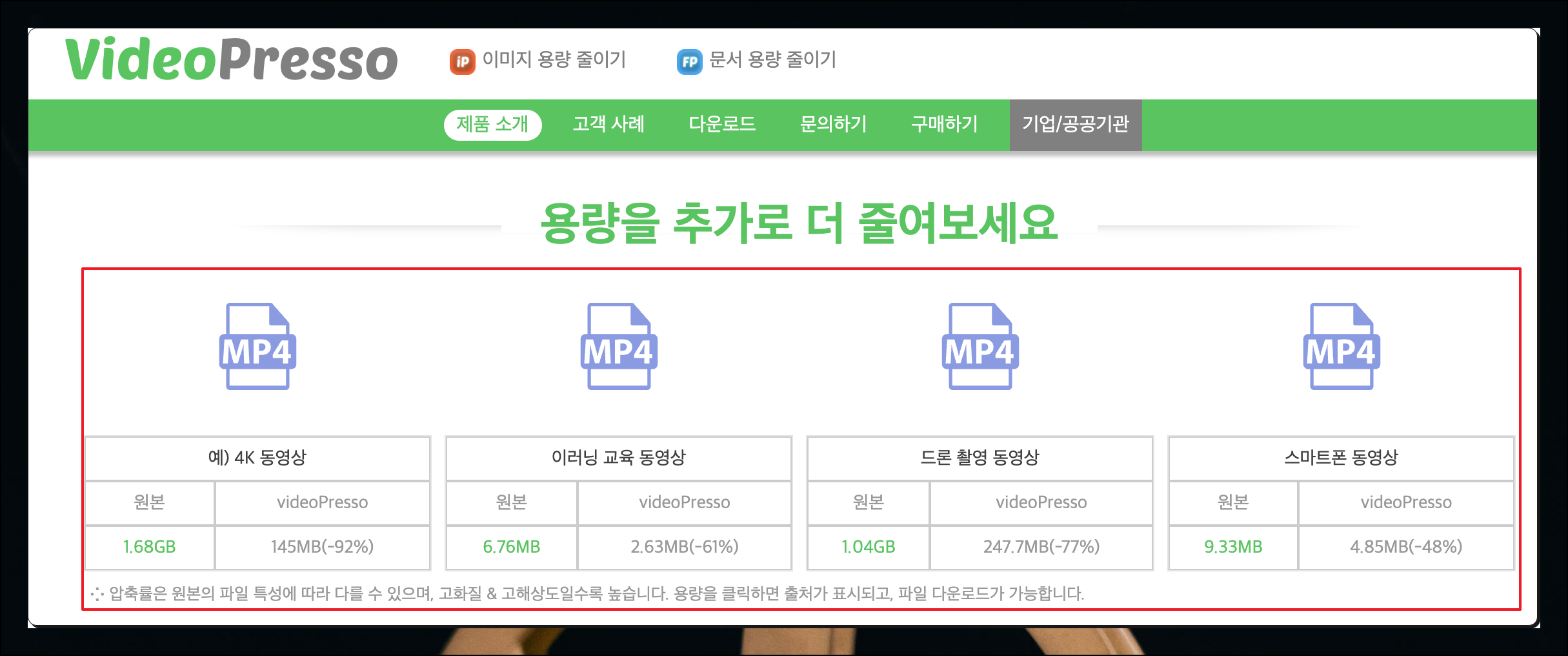
Task: Click videoPresso cell in 스마트폰 동영상 table
Action: pyautogui.click(x=1406, y=502)
